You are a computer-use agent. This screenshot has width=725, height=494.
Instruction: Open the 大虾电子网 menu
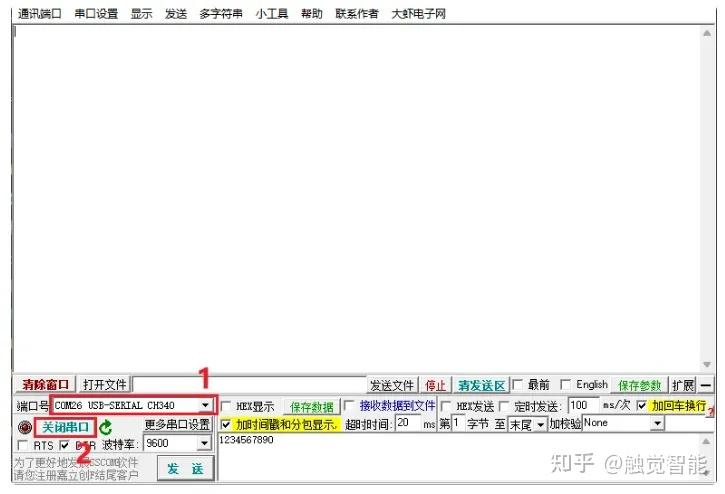coord(418,14)
